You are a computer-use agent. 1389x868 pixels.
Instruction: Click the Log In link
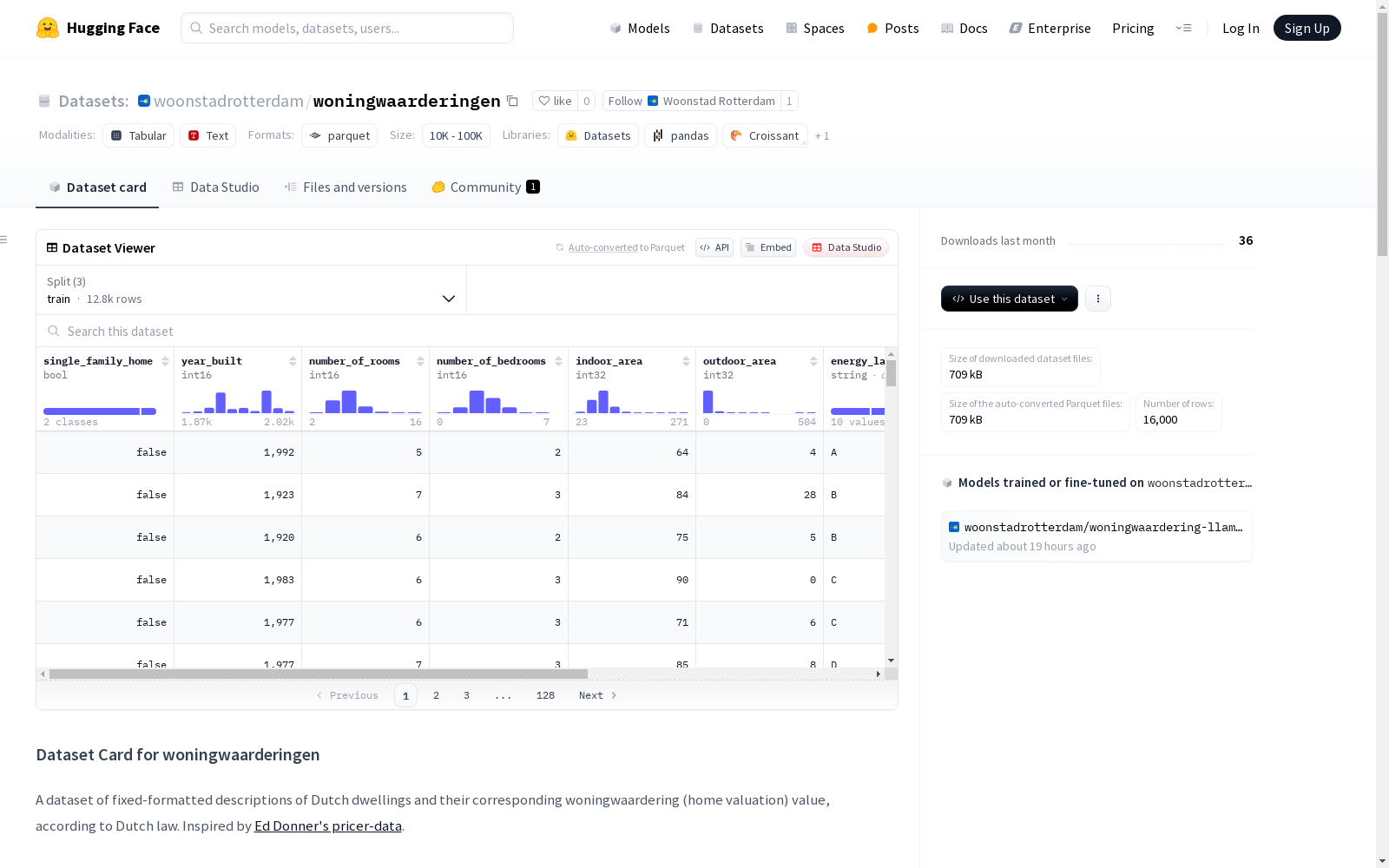1241,28
